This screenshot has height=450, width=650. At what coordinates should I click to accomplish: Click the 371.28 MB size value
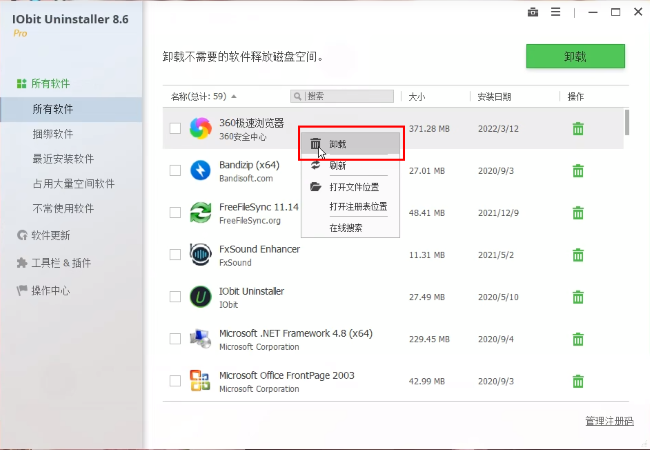(429, 129)
